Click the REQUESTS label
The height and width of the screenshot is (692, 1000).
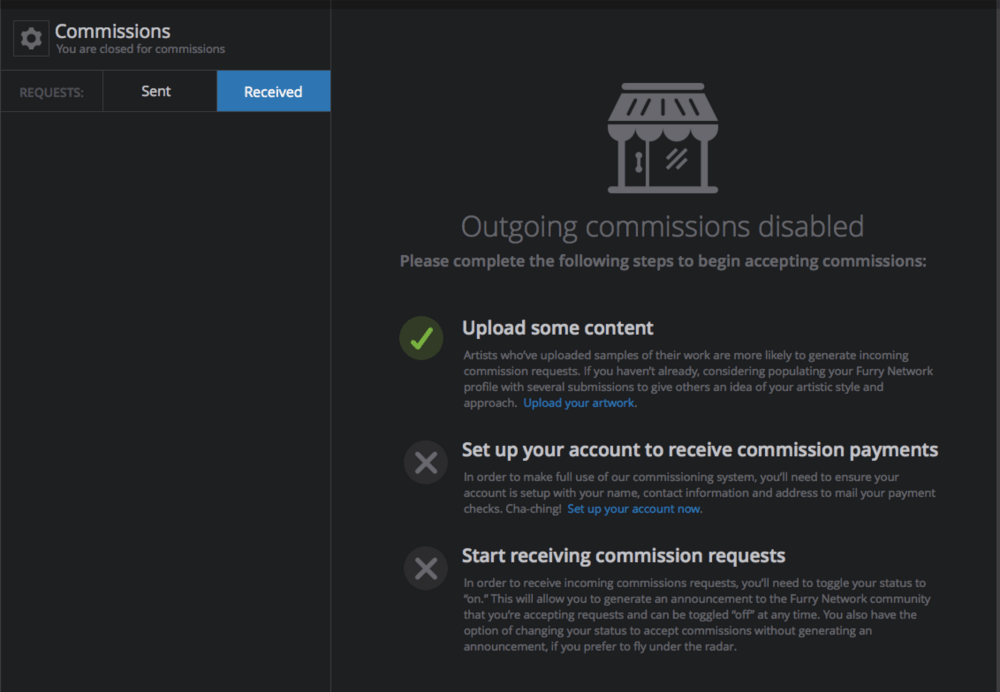tap(49, 91)
